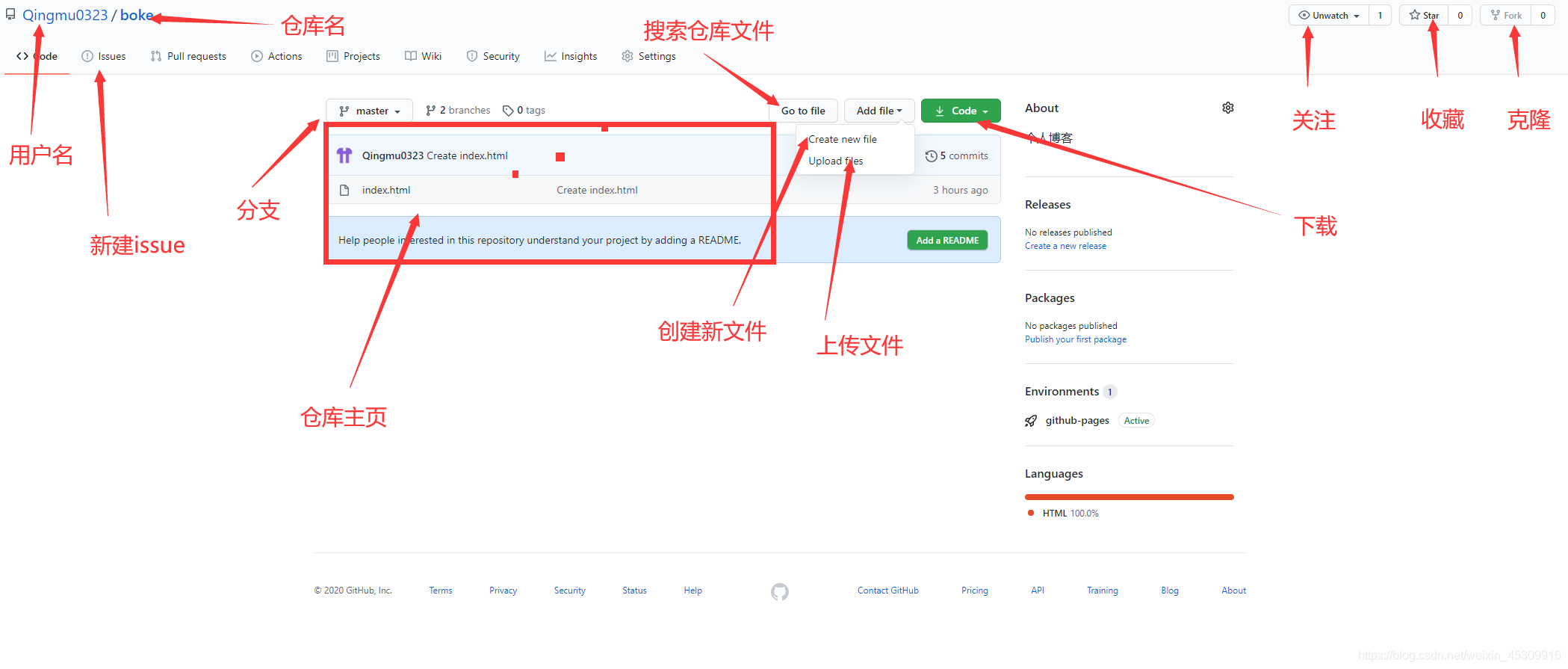Click the Actions play icon

pyautogui.click(x=257, y=56)
